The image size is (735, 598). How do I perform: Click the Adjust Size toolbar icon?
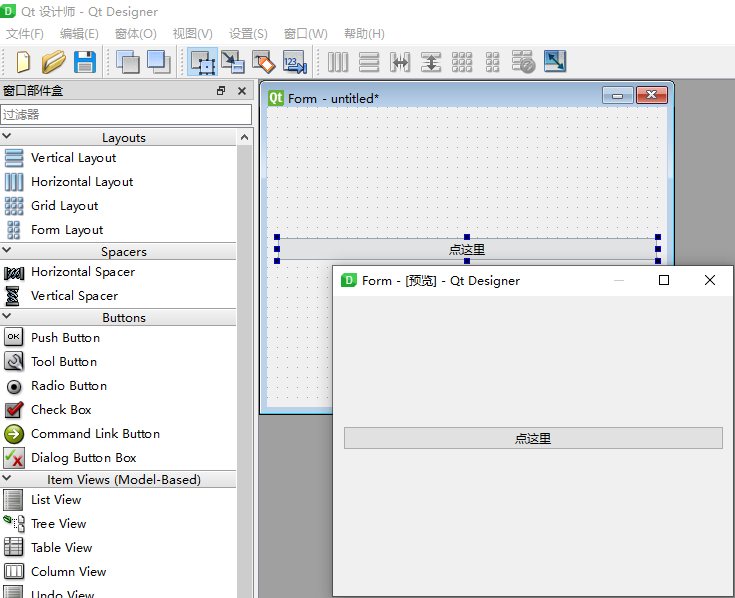tap(555, 62)
